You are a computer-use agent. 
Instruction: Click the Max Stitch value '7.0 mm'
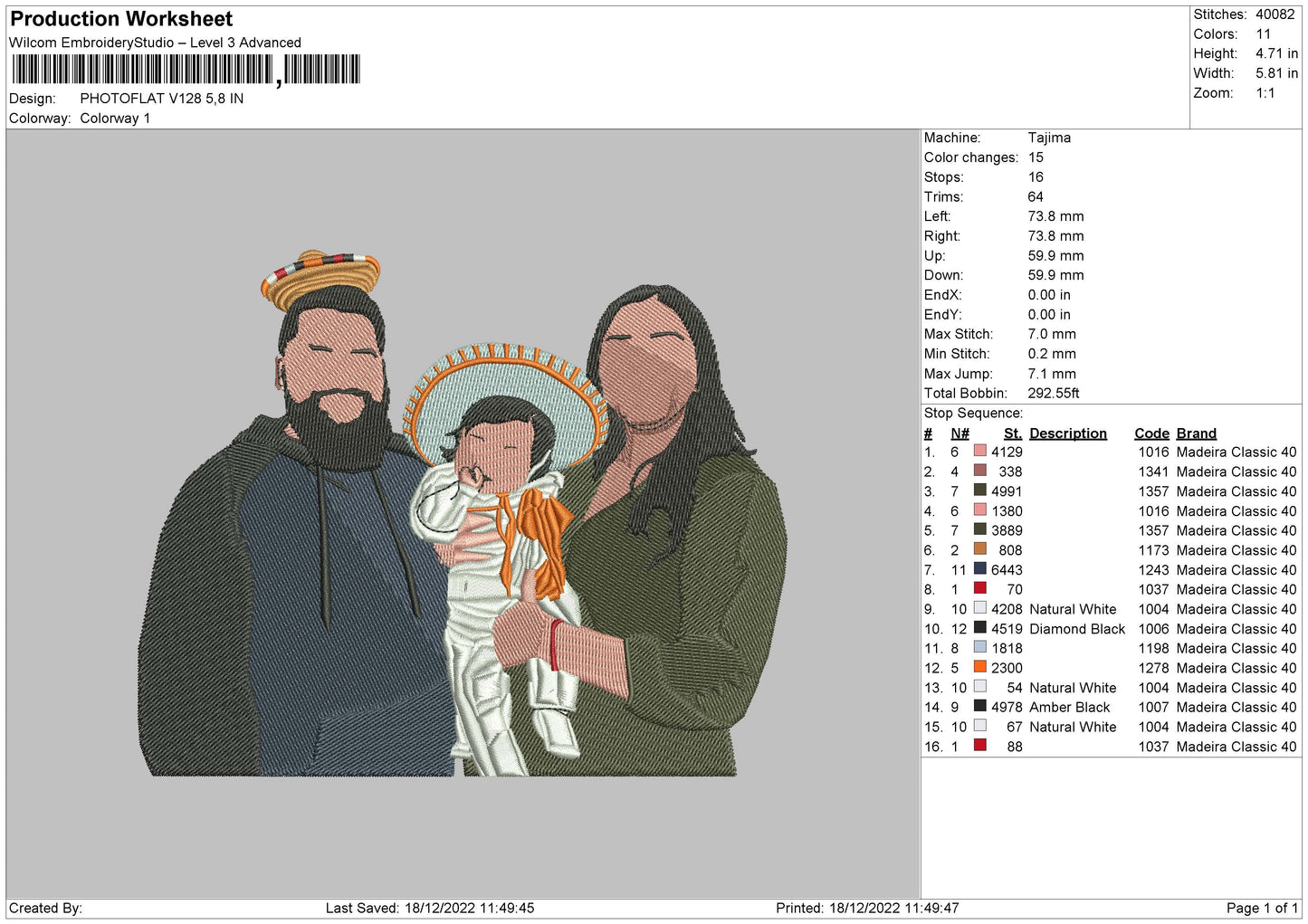tap(1052, 334)
